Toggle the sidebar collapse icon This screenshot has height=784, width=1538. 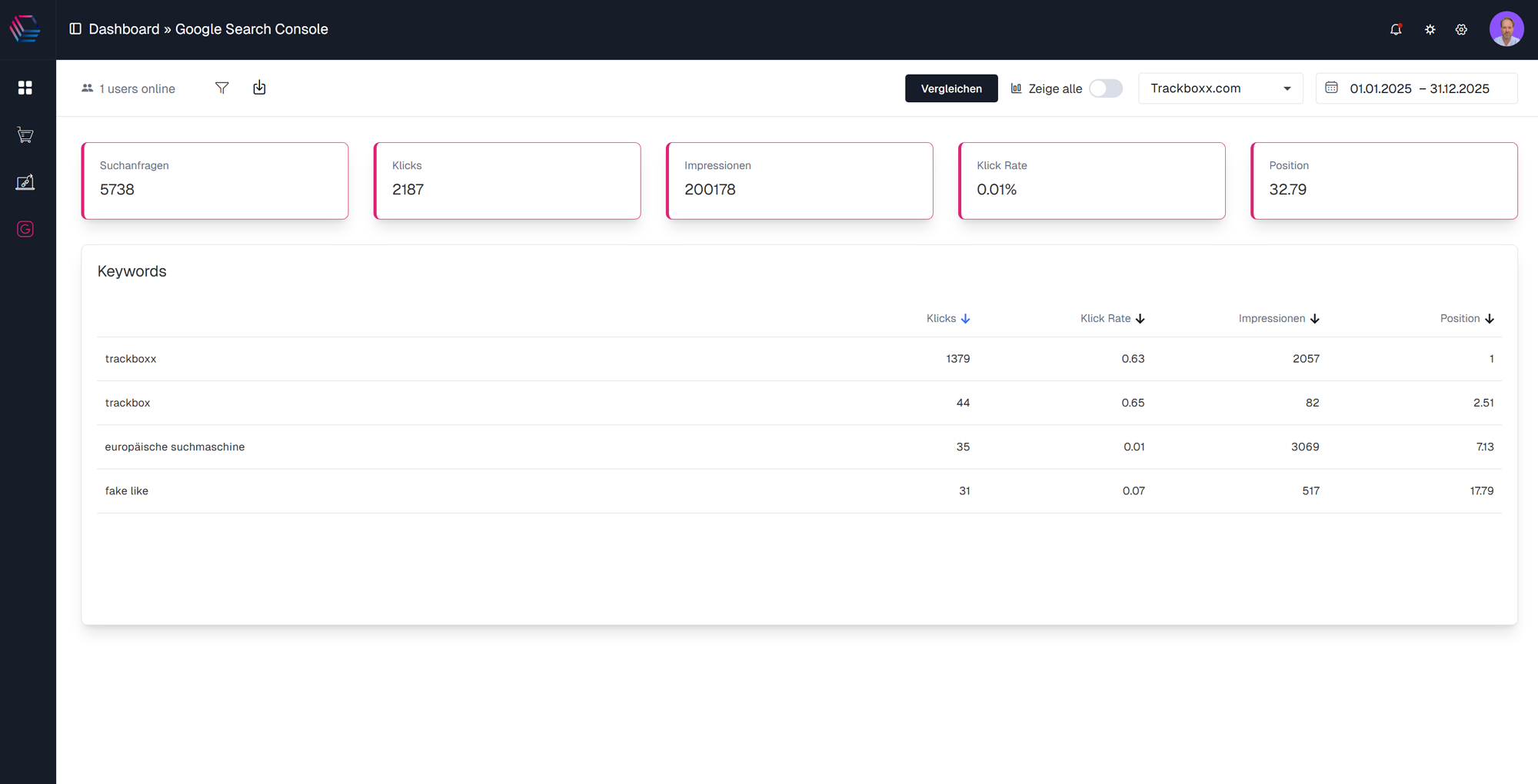75,29
